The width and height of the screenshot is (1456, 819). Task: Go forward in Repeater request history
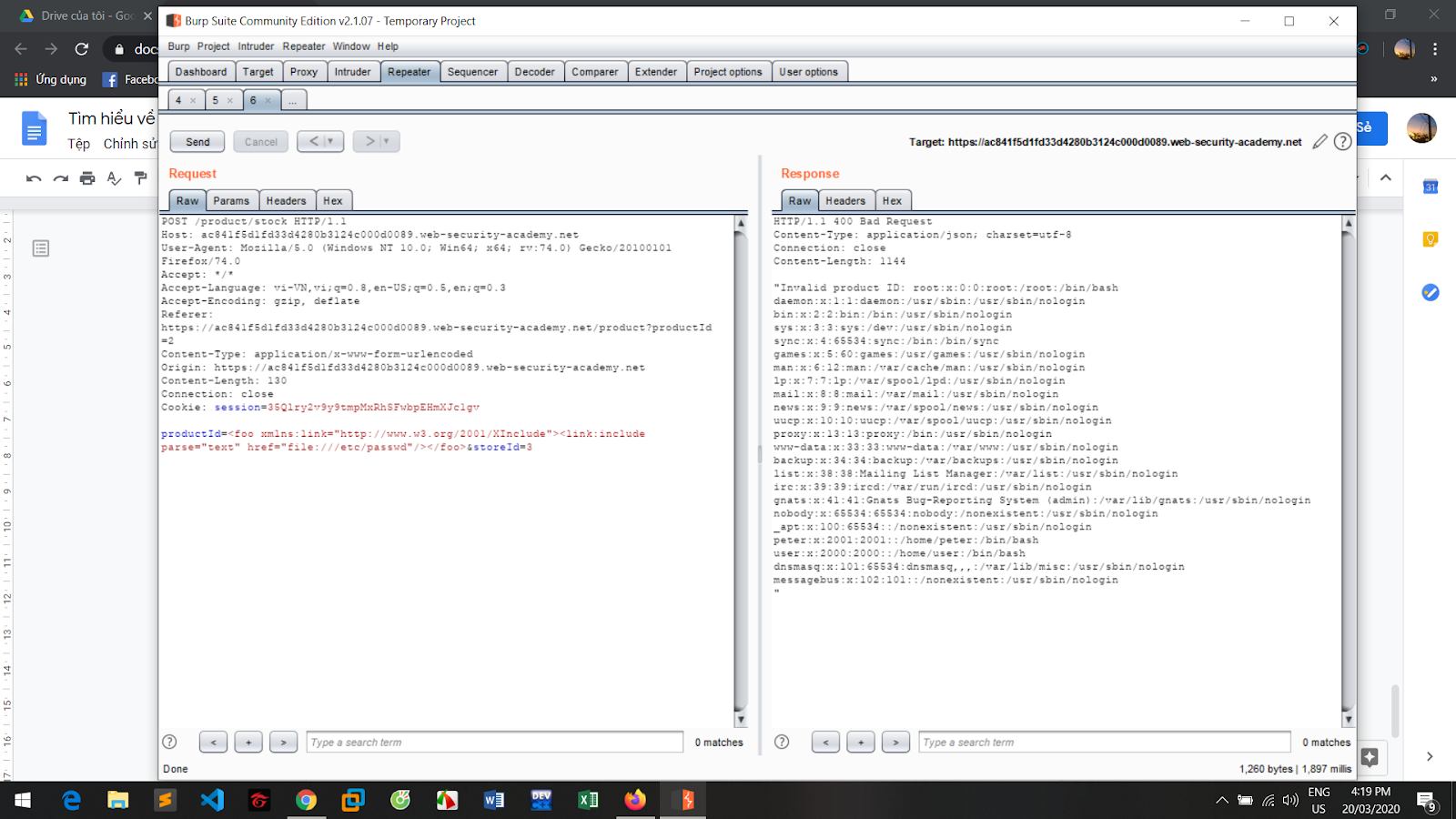click(369, 141)
